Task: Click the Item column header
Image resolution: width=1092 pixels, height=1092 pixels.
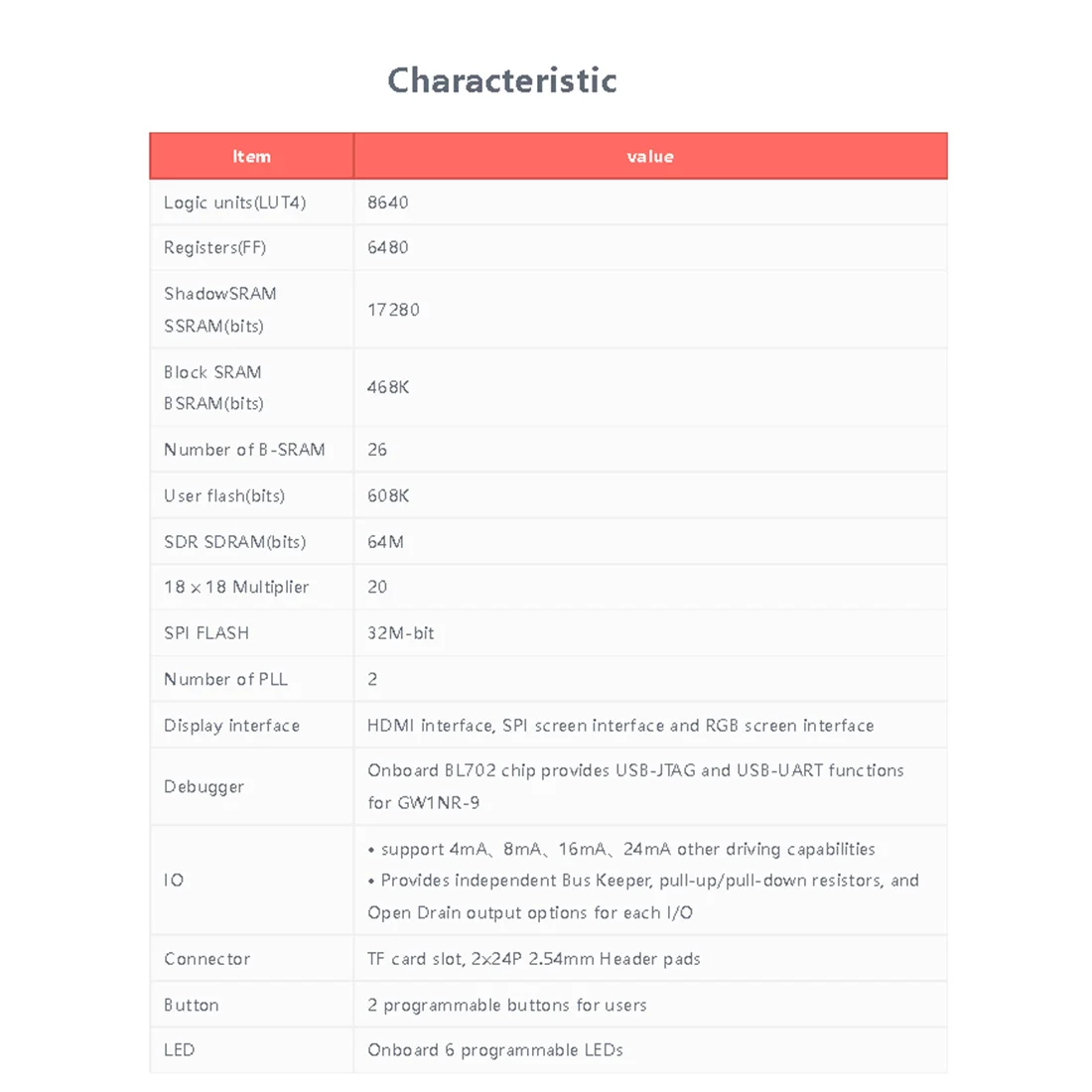Action: coord(251,157)
